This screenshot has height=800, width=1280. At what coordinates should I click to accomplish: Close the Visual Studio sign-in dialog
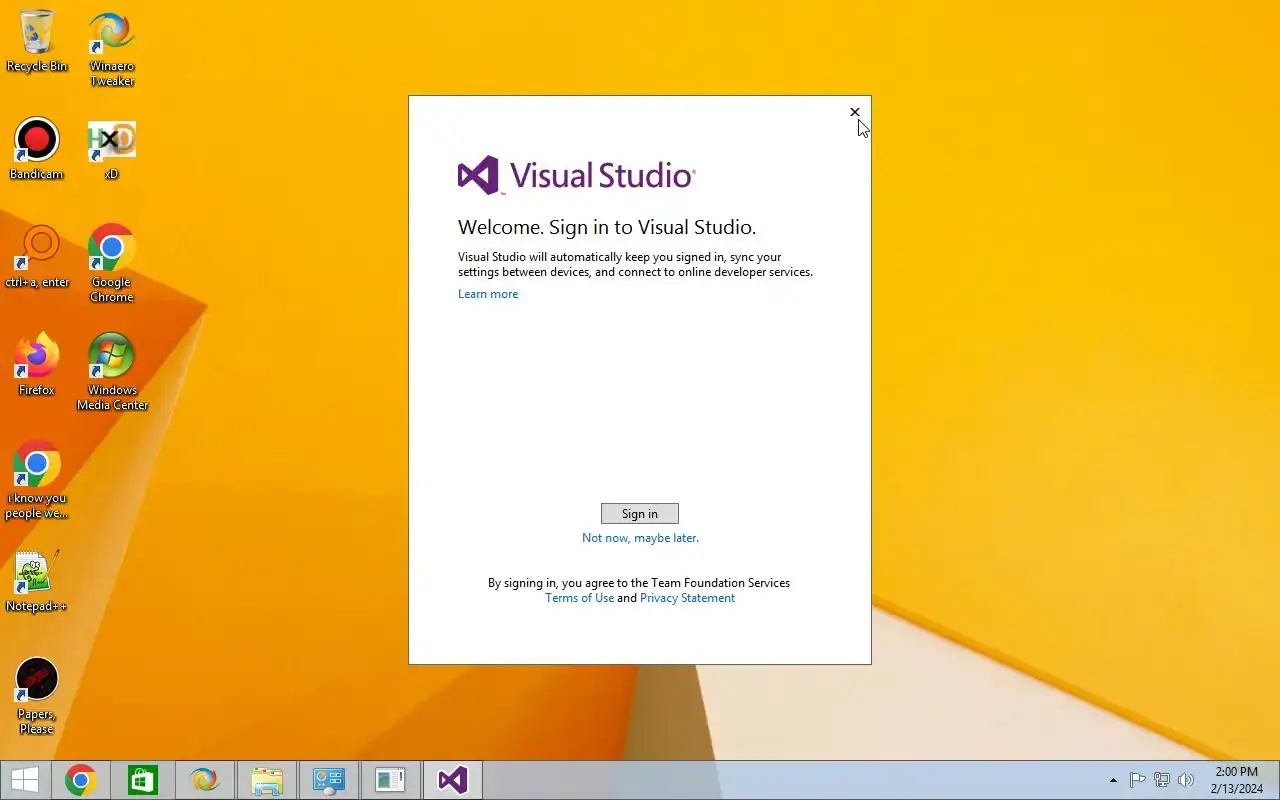tap(854, 112)
